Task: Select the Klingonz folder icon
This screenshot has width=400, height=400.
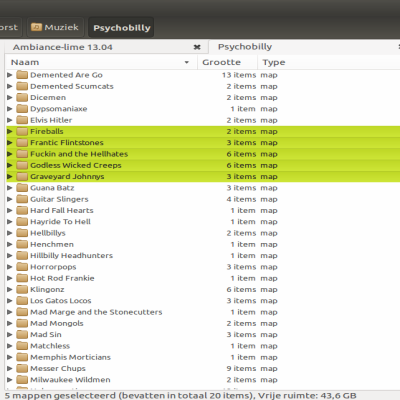Action: (x=22, y=289)
